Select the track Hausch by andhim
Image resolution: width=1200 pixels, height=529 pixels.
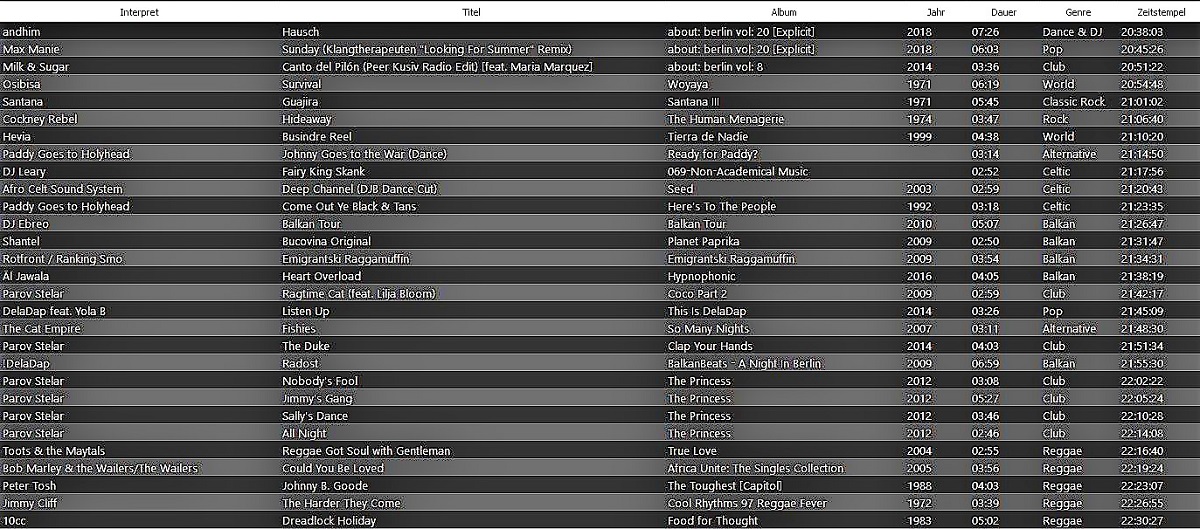298,32
